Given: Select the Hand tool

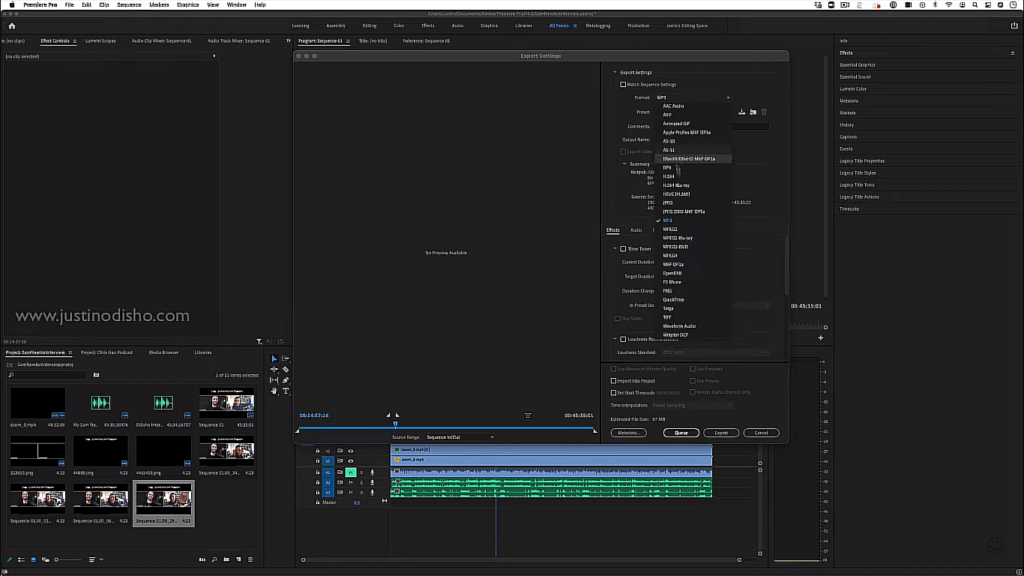Looking at the screenshot, I should (x=274, y=391).
